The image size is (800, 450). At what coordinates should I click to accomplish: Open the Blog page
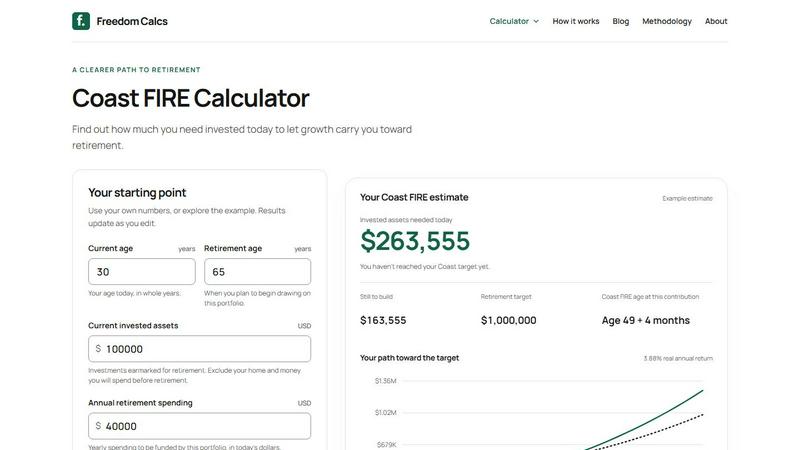(620, 21)
